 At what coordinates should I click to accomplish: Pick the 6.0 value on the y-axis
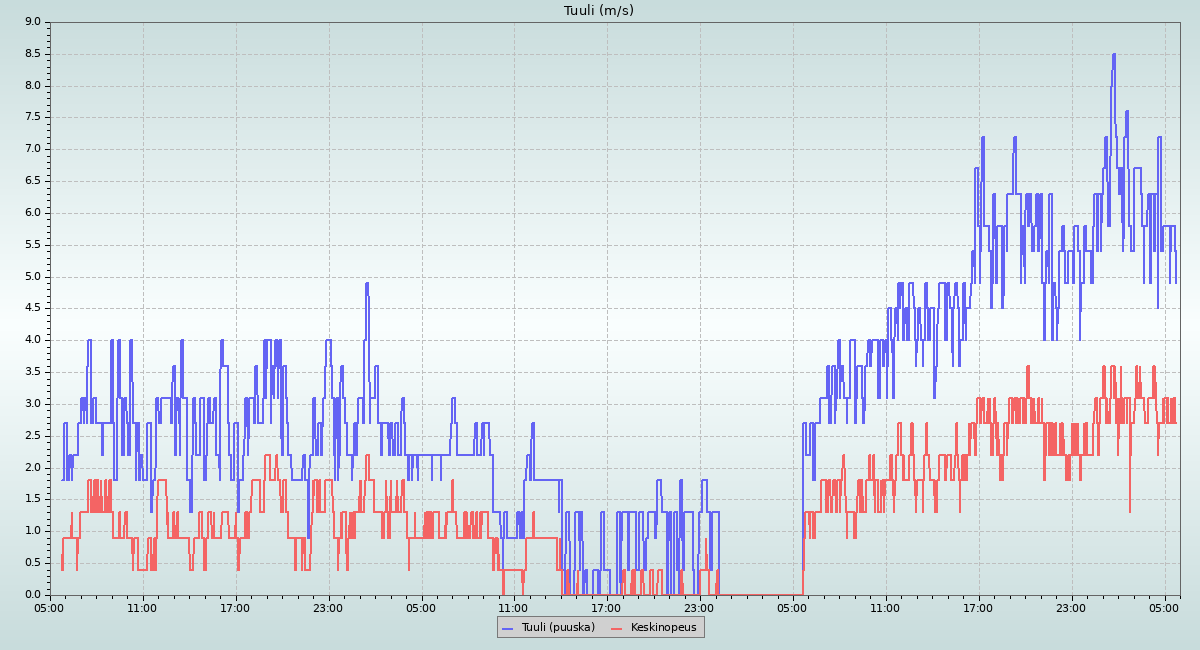pos(32,212)
